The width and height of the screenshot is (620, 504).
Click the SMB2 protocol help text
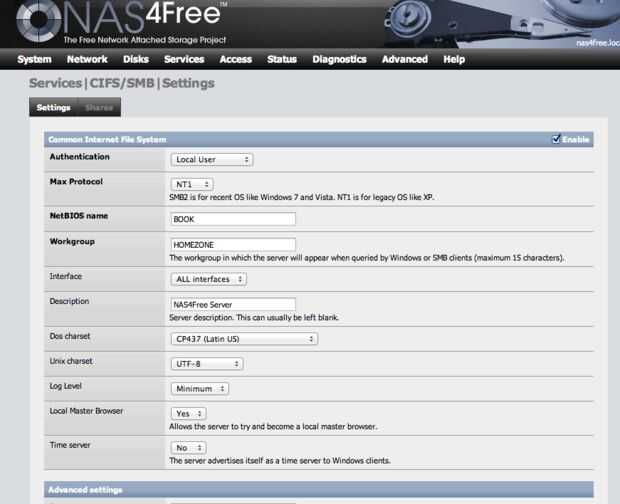302,197
